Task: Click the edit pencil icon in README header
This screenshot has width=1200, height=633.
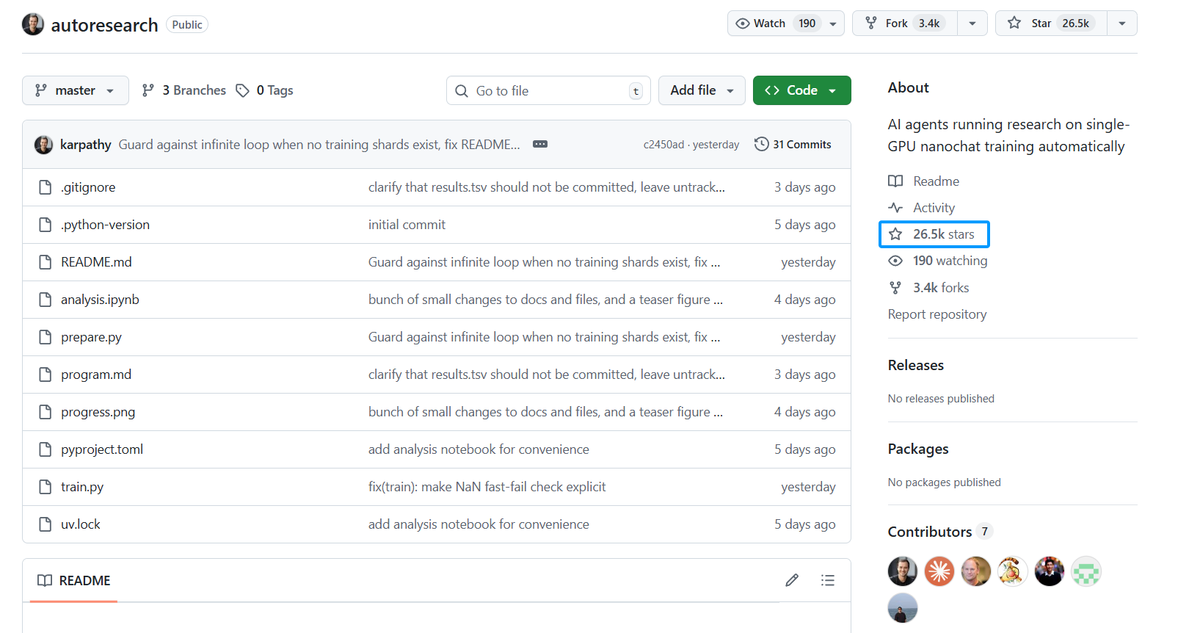Action: 792,580
